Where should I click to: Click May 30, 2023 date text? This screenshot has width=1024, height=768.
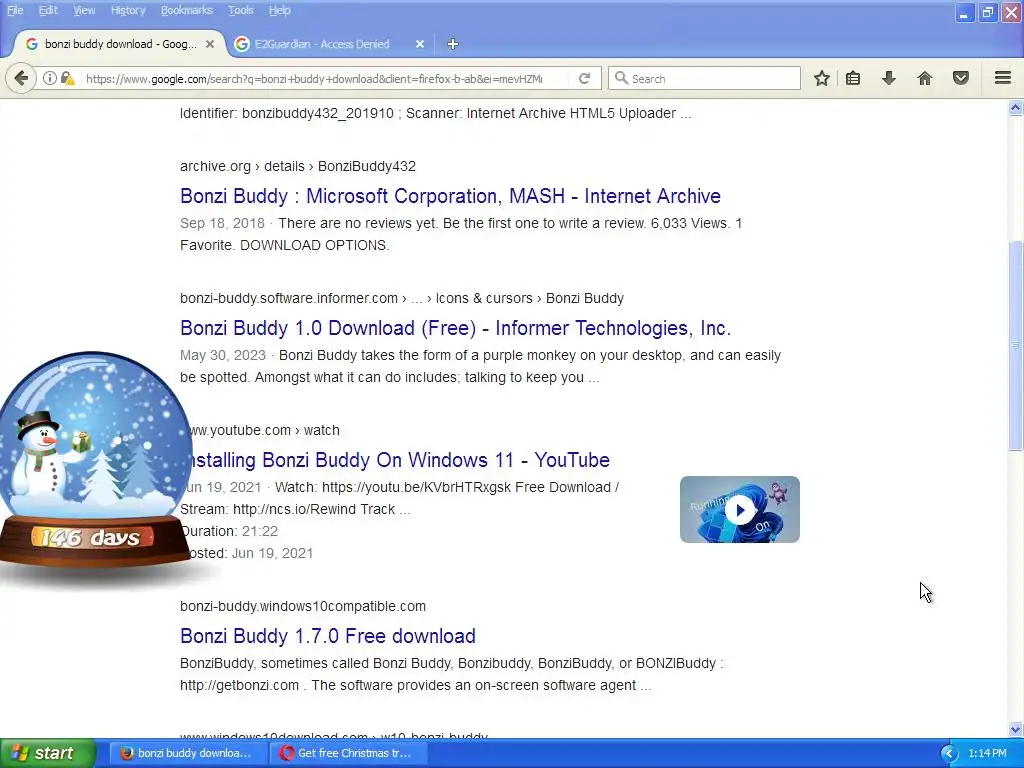pyautogui.click(x=223, y=355)
